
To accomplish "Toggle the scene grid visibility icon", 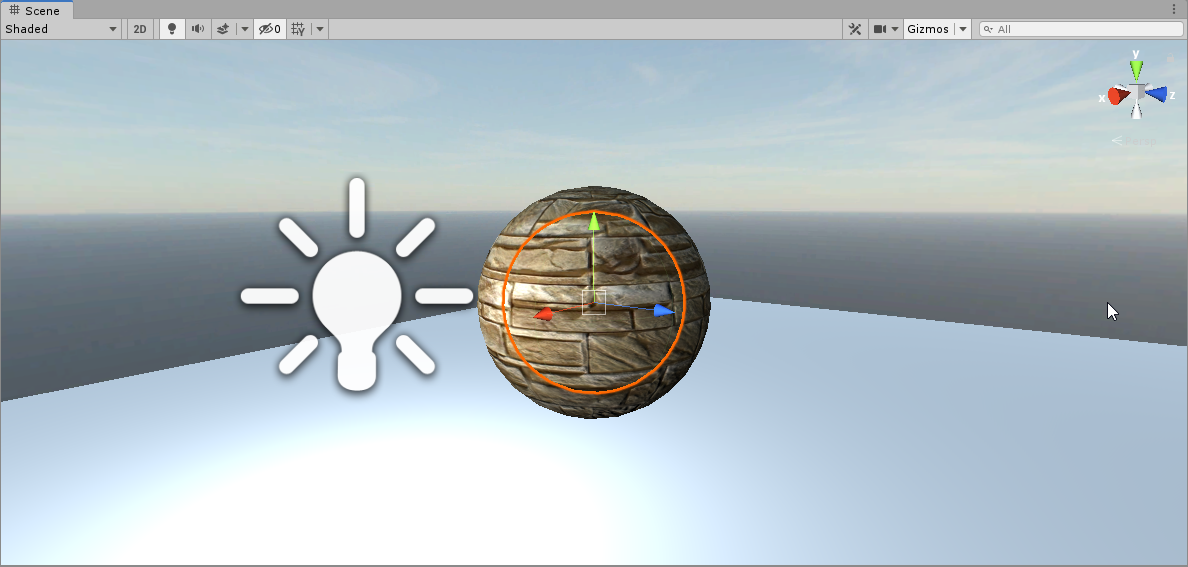I will [x=298, y=29].
